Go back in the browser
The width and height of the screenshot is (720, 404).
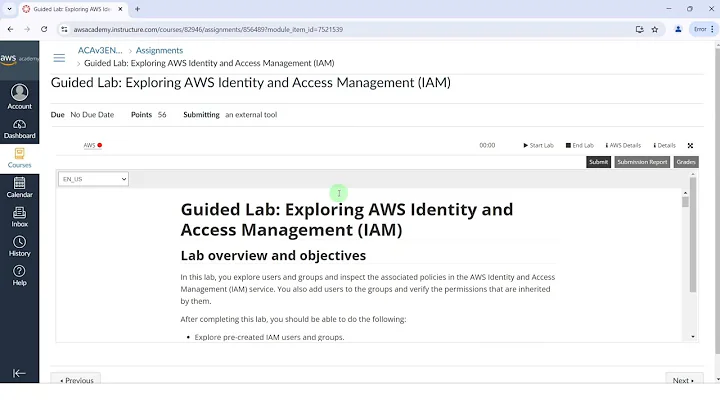10,29
